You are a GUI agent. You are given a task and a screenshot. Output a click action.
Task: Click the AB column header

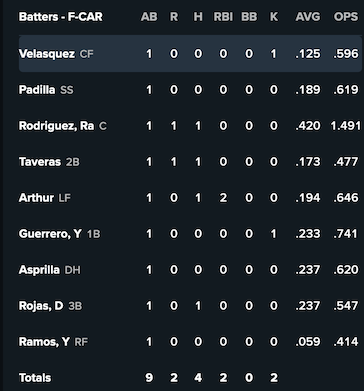tap(149, 17)
